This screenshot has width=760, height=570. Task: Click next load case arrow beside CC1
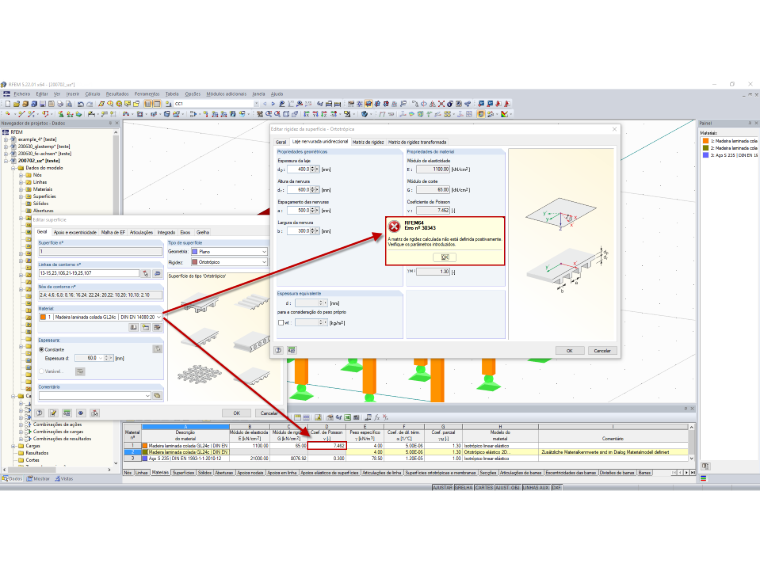click(x=273, y=104)
